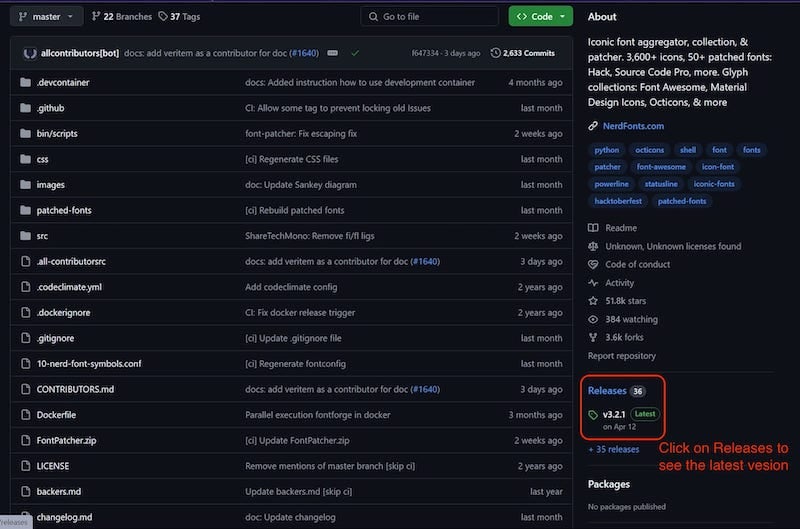Click the commit hash f647334
The width and height of the screenshot is (800, 529).
tap(424, 53)
